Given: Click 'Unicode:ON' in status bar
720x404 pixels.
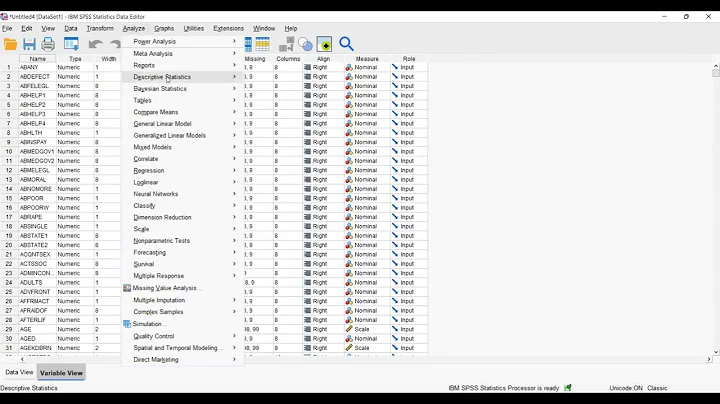Looking at the screenshot, I should click(626, 388).
